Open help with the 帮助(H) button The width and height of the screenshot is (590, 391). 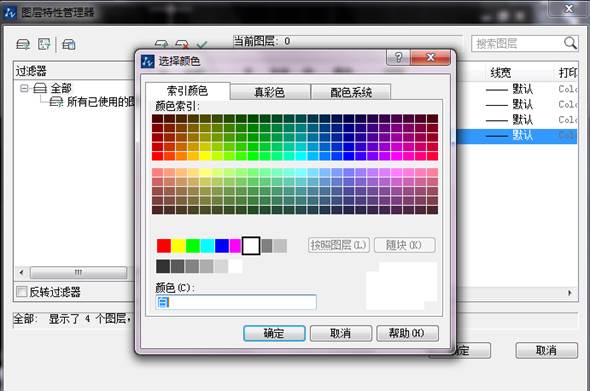pos(408,333)
